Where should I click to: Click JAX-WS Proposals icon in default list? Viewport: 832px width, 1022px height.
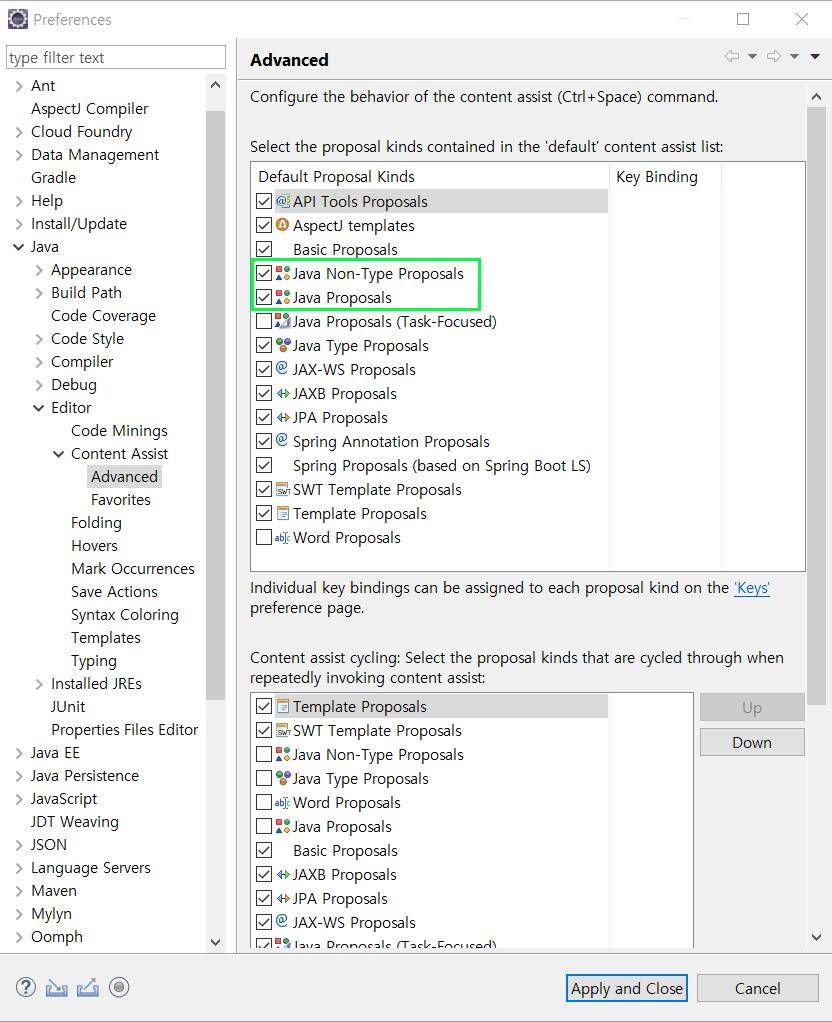tap(282, 368)
